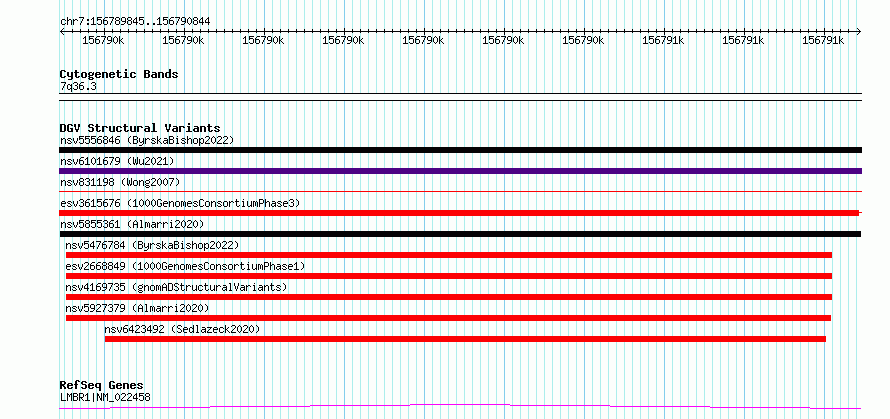The height and width of the screenshot is (419, 890).
Task: Click nsv4169735 (gnomADStructuralVariants) label
Action: coord(177,287)
